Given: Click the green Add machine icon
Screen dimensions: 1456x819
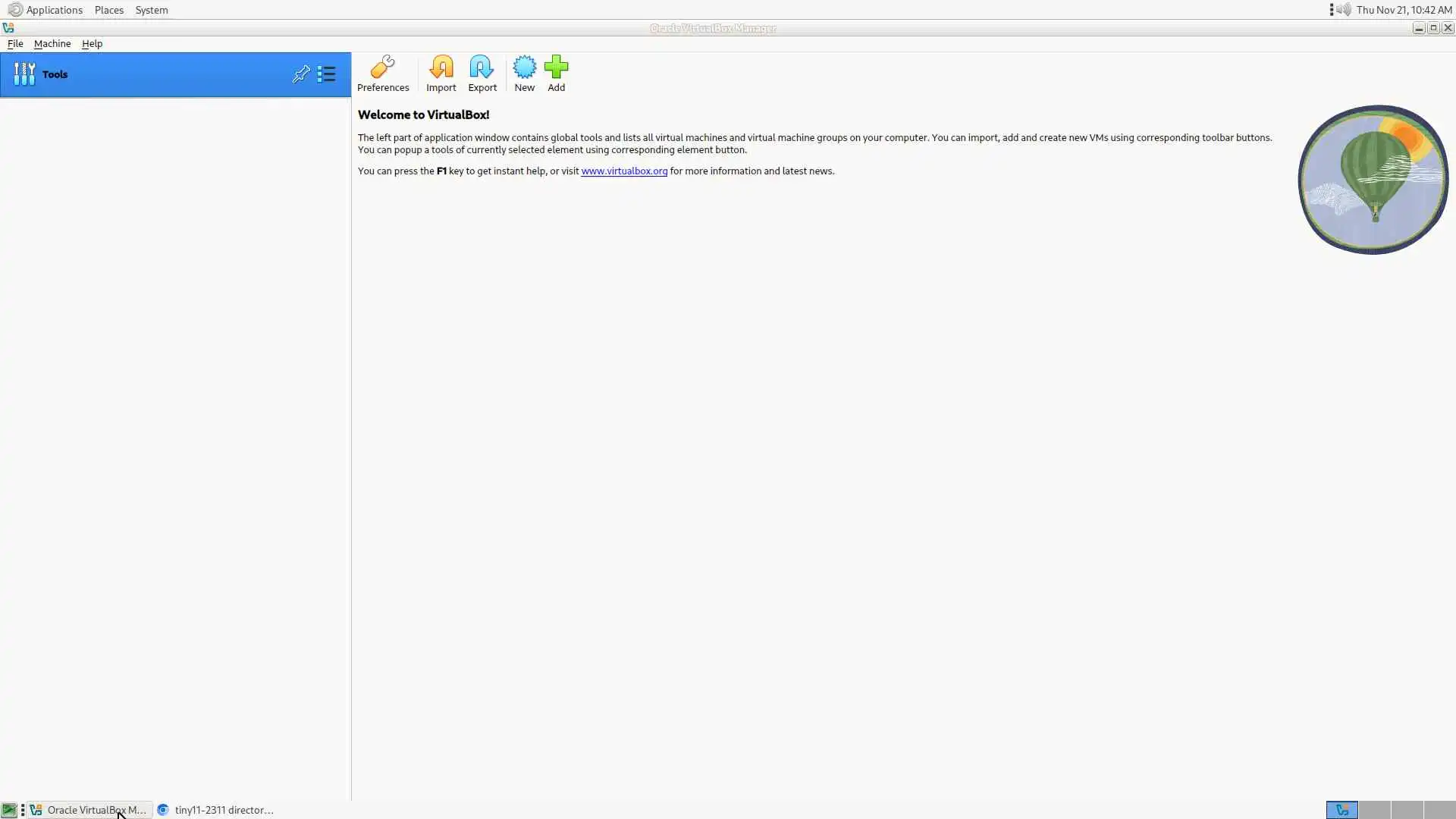Looking at the screenshot, I should click(556, 73).
